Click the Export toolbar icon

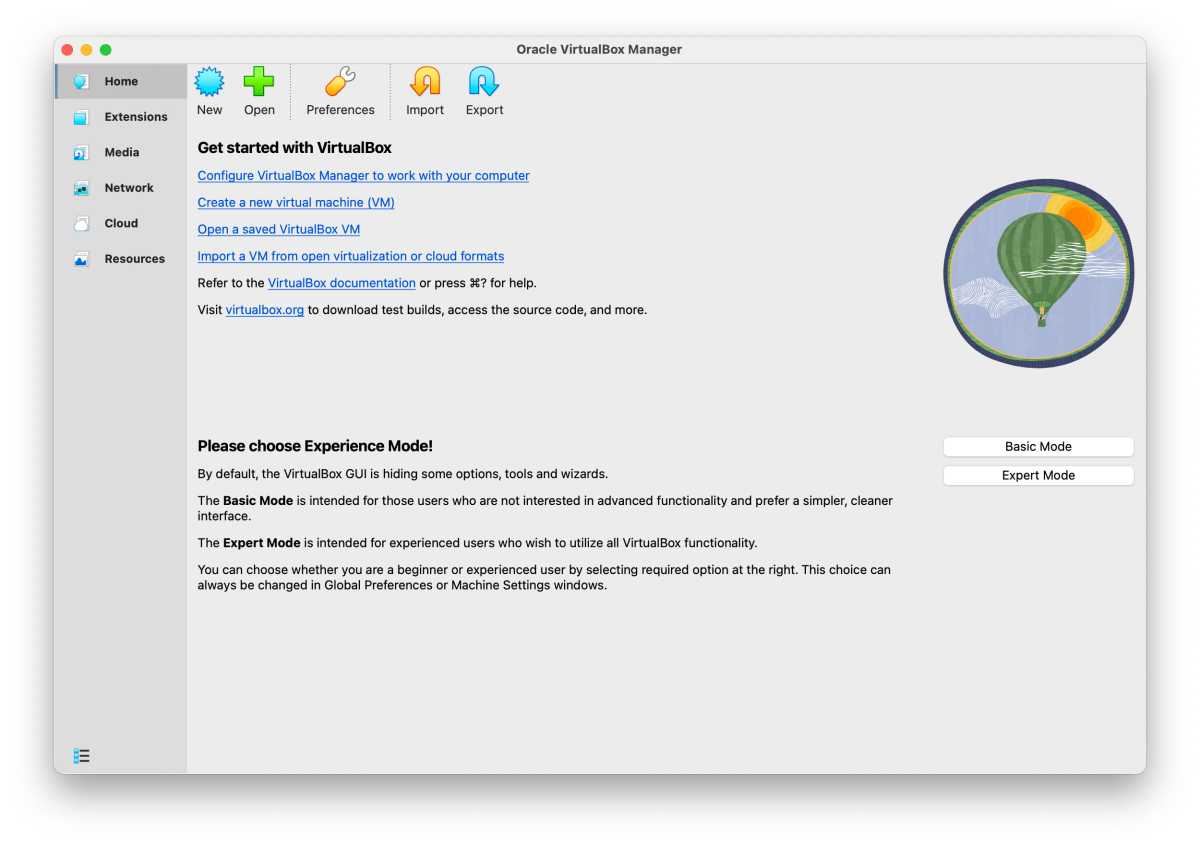coord(483,82)
